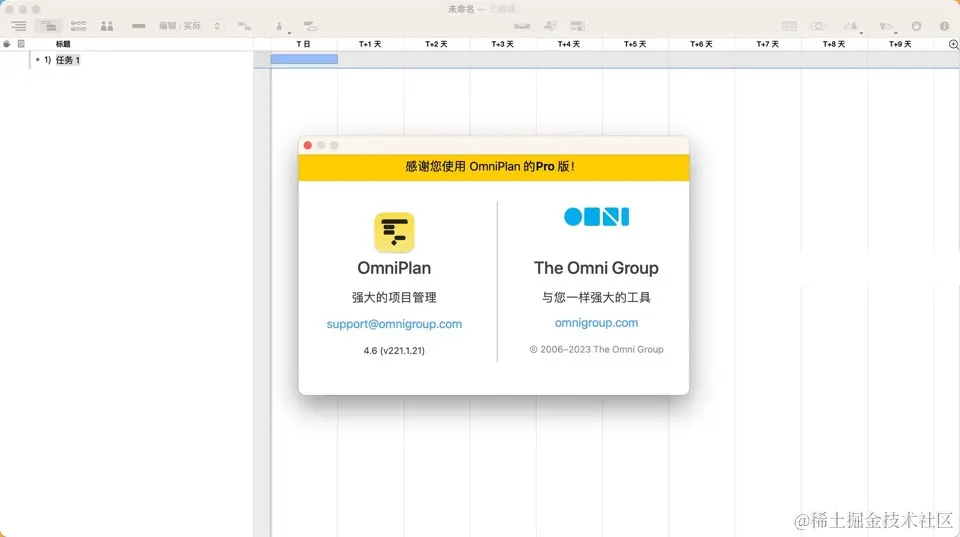This screenshot has width=960, height=537.
Task: Click the OmniPlan title in About dialog
Action: coord(394,268)
